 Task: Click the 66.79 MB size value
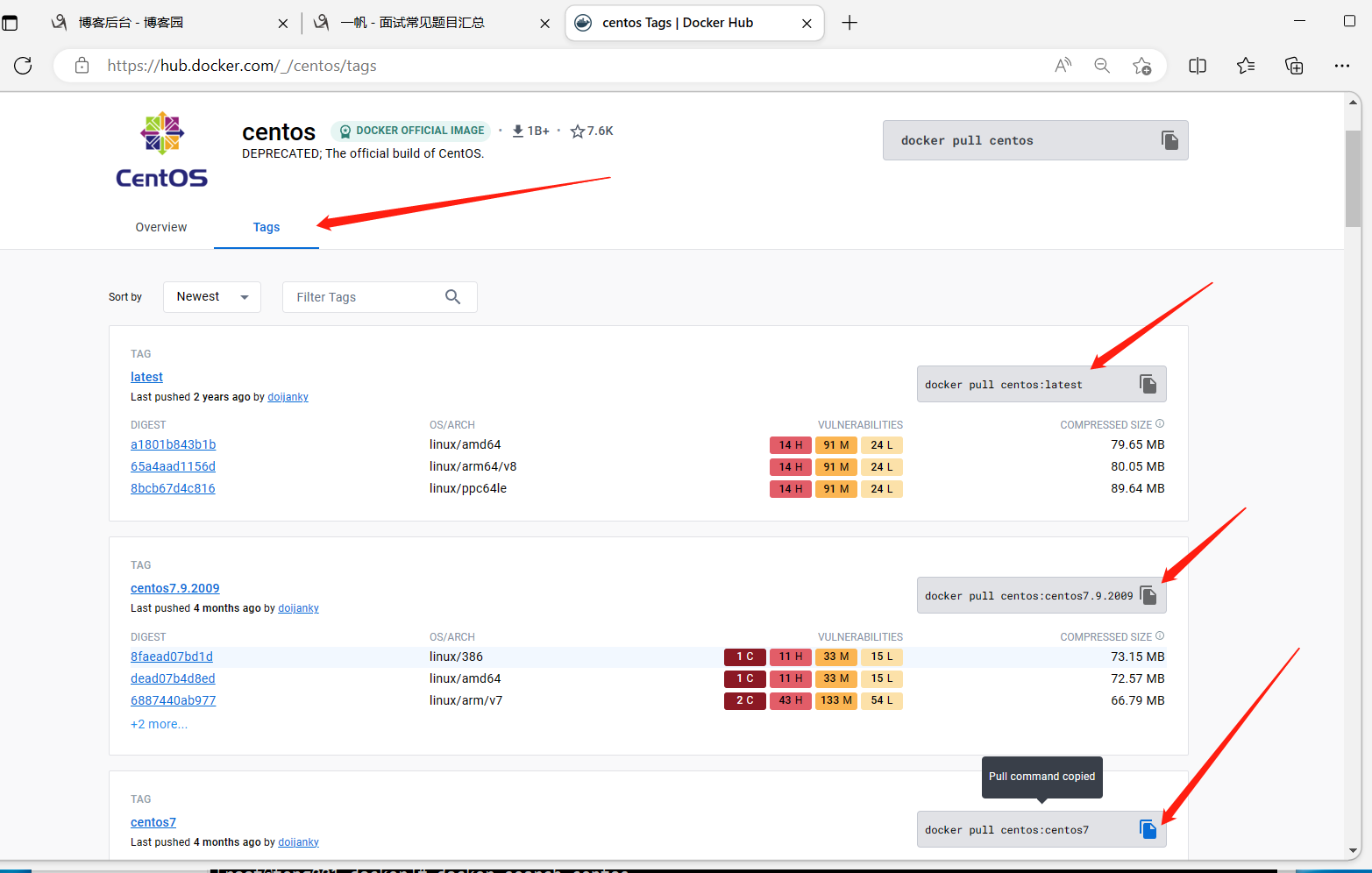click(x=1138, y=700)
